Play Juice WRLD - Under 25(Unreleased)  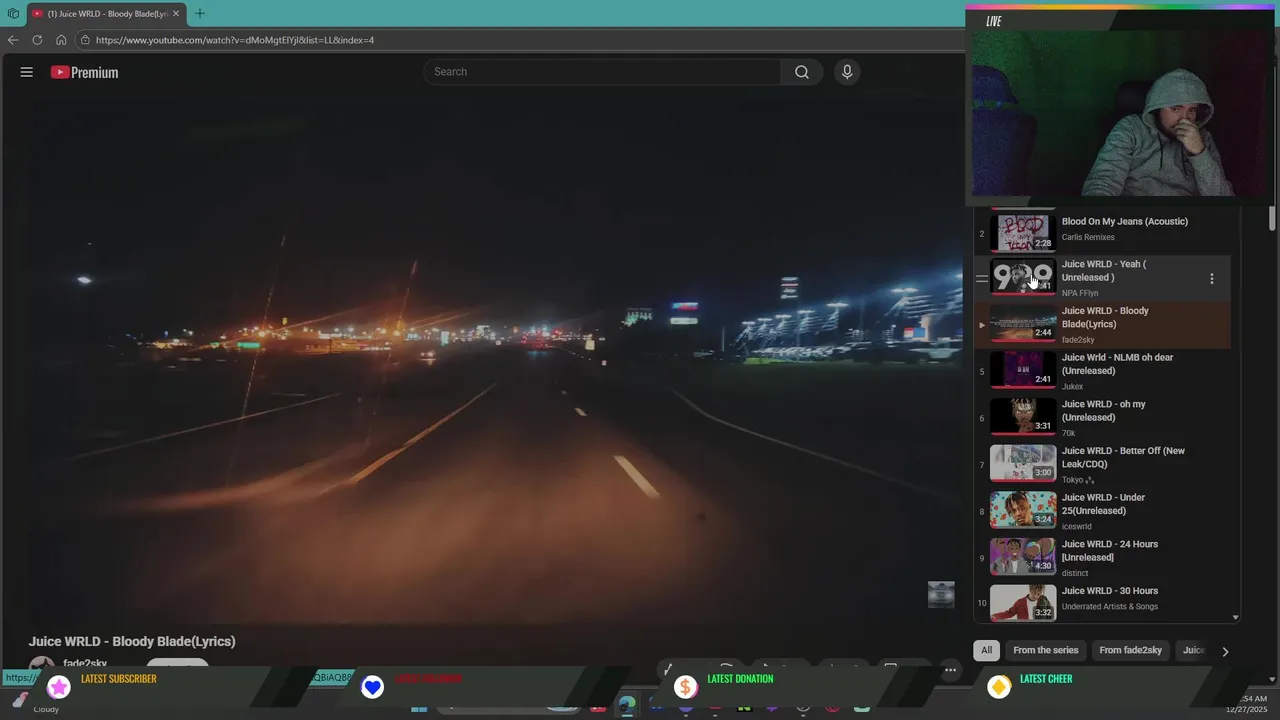(x=1103, y=504)
